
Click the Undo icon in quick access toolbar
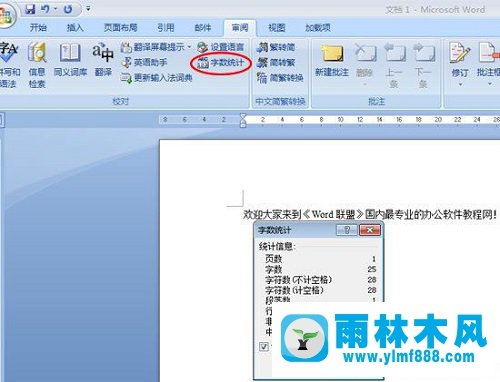[x=45, y=9]
